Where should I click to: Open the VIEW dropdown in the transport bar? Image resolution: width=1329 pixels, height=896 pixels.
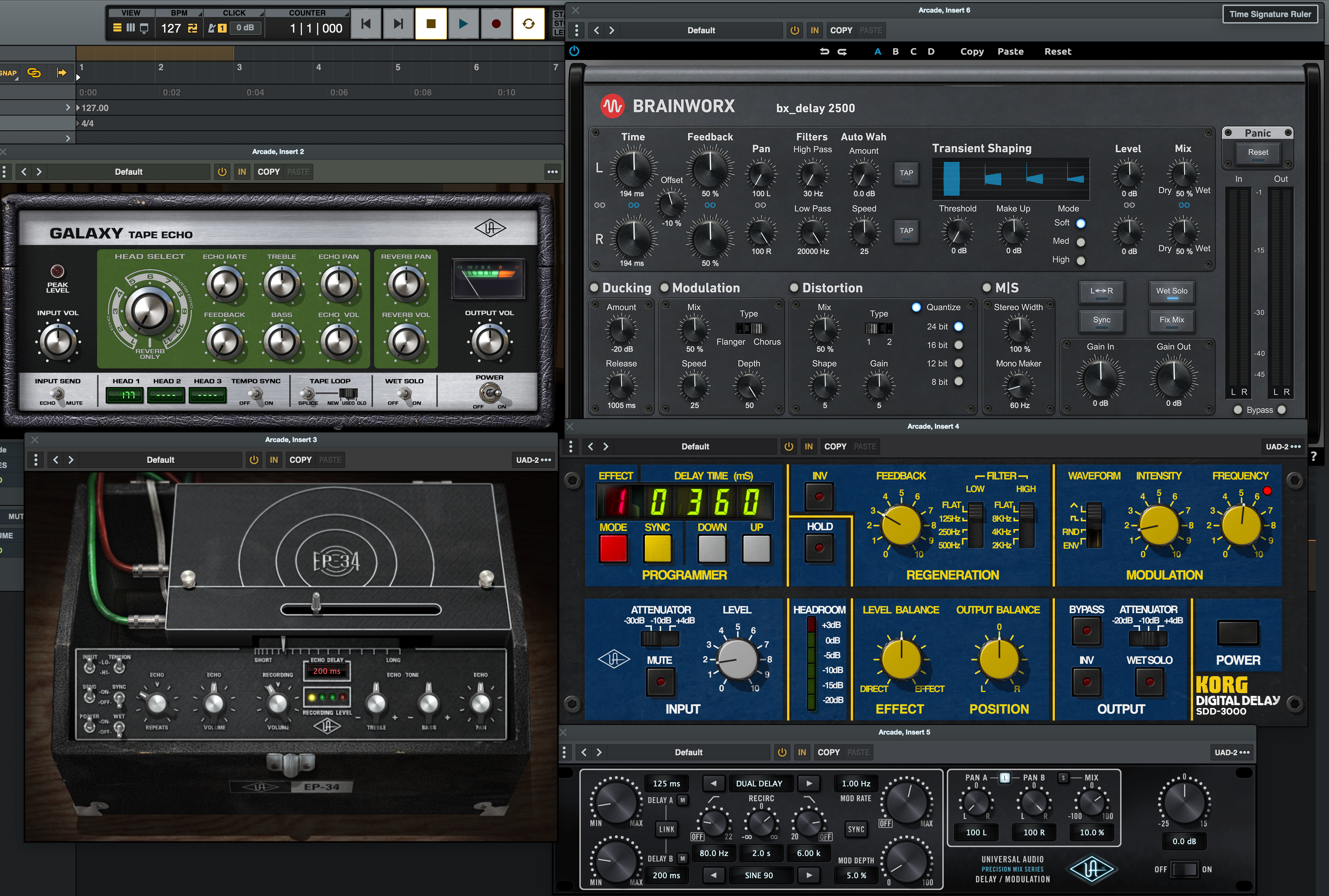click(x=130, y=13)
